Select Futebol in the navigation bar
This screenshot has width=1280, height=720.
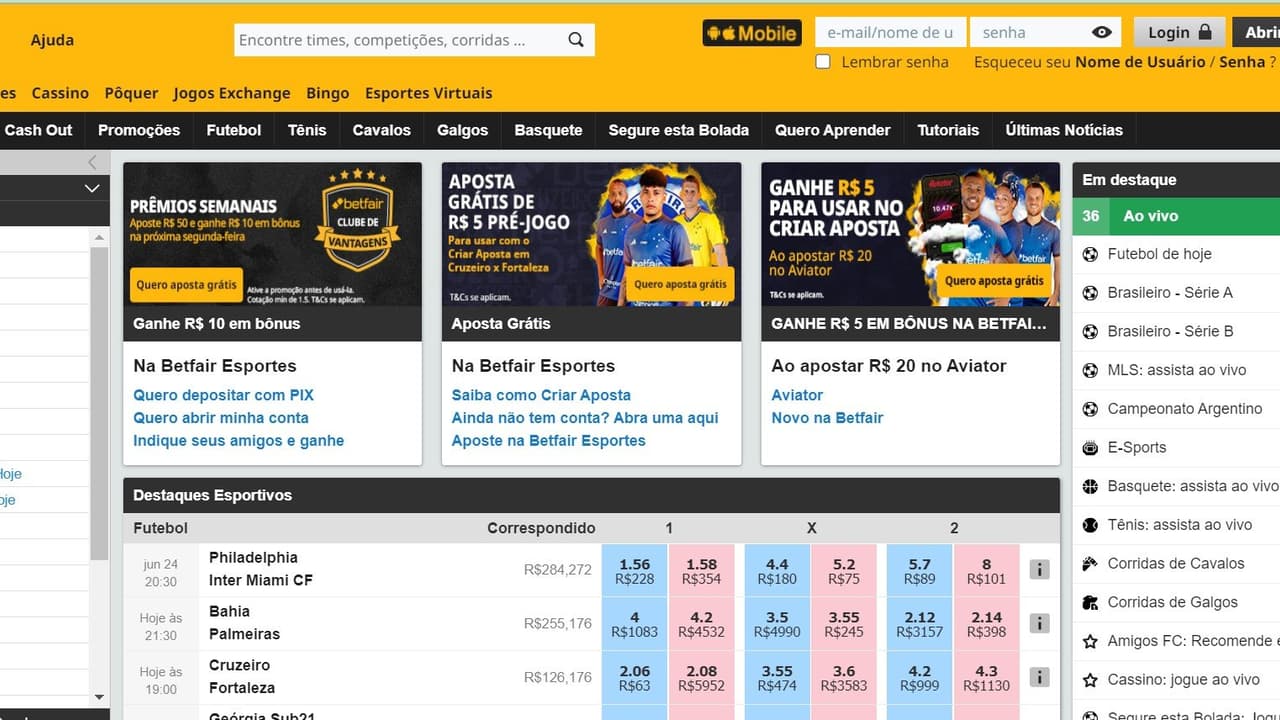pos(234,130)
